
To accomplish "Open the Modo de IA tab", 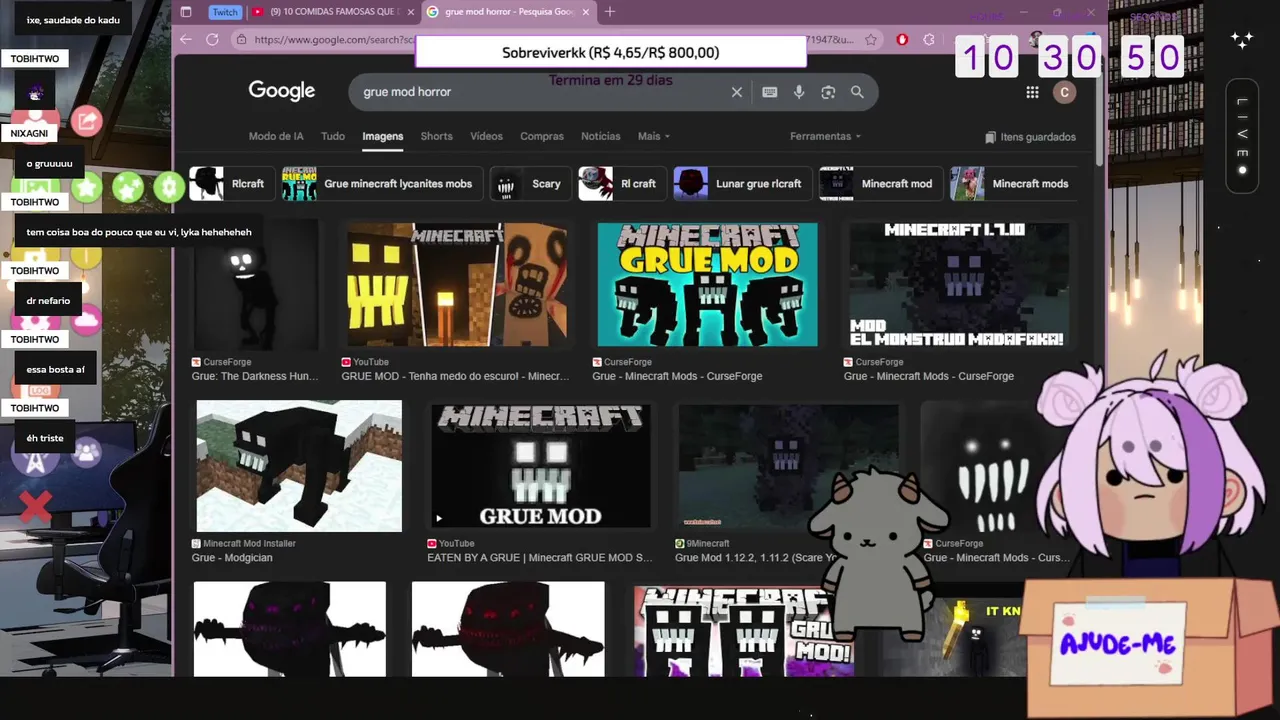I will pyautogui.click(x=276, y=136).
